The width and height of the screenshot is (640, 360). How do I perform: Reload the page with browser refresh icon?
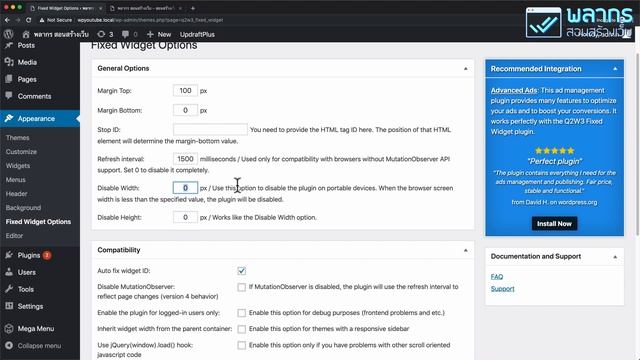point(28,20)
